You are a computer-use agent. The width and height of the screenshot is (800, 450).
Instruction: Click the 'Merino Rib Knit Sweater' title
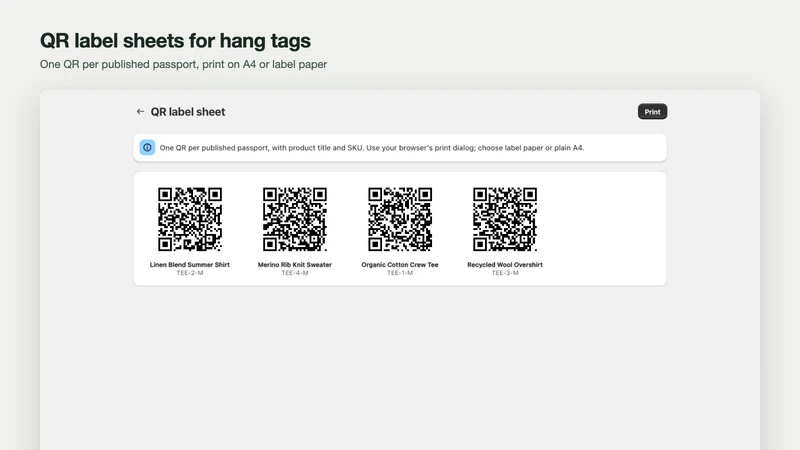(295, 264)
